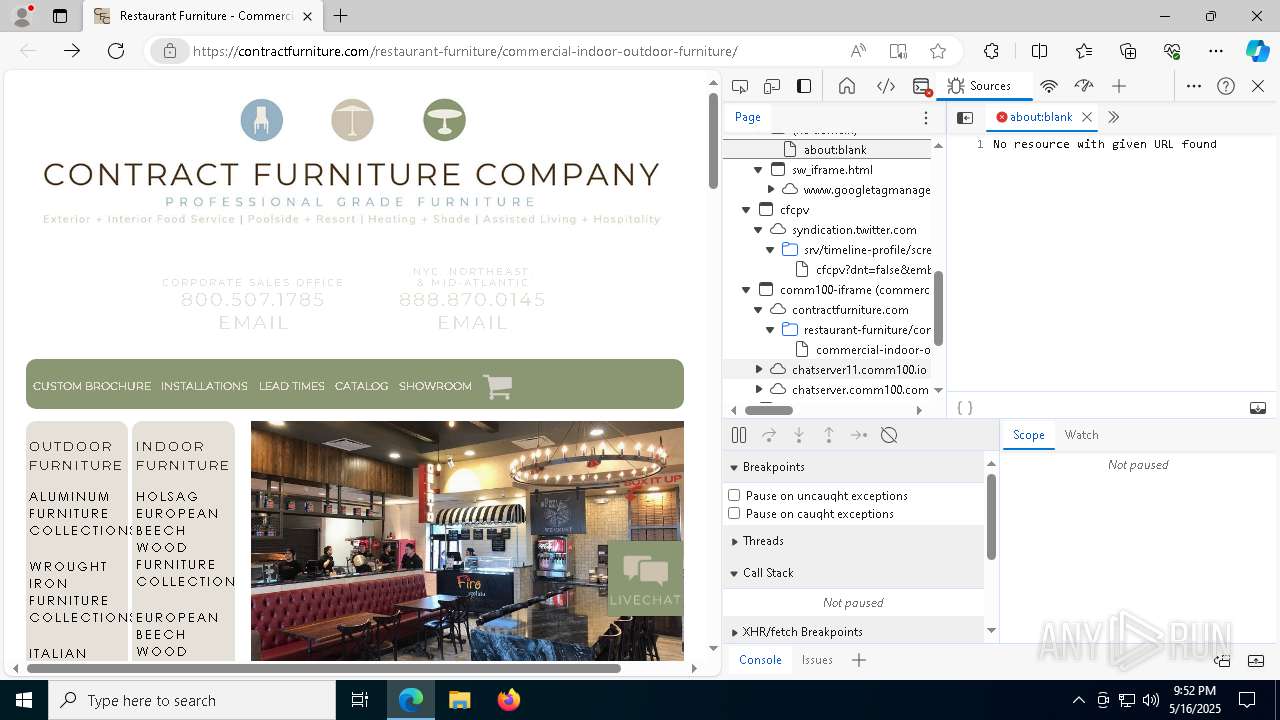
Task: Open SHOWROOM link
Action: click(435, 386)
